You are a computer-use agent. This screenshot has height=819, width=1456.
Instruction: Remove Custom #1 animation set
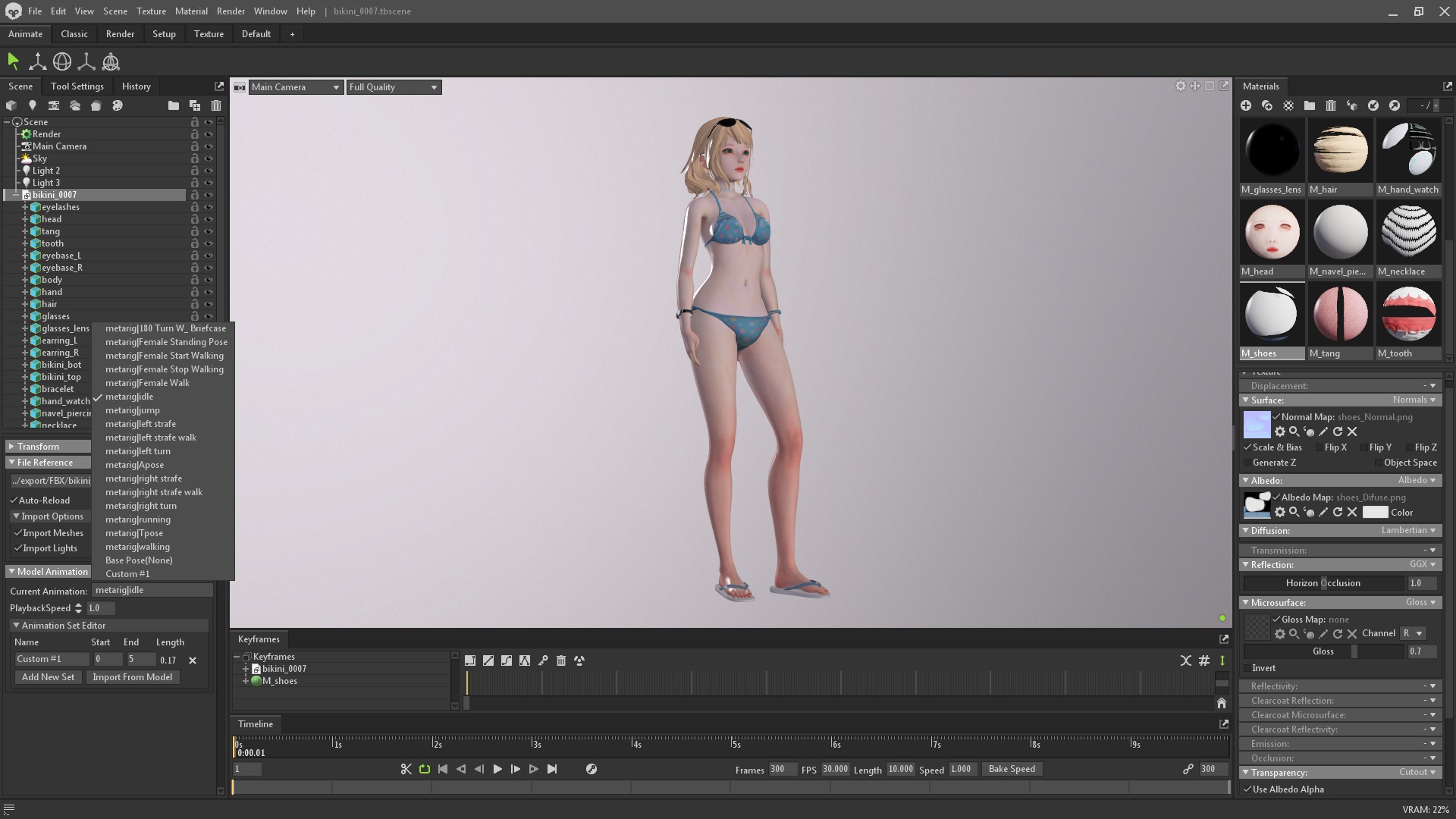click(x=193, y=661)
